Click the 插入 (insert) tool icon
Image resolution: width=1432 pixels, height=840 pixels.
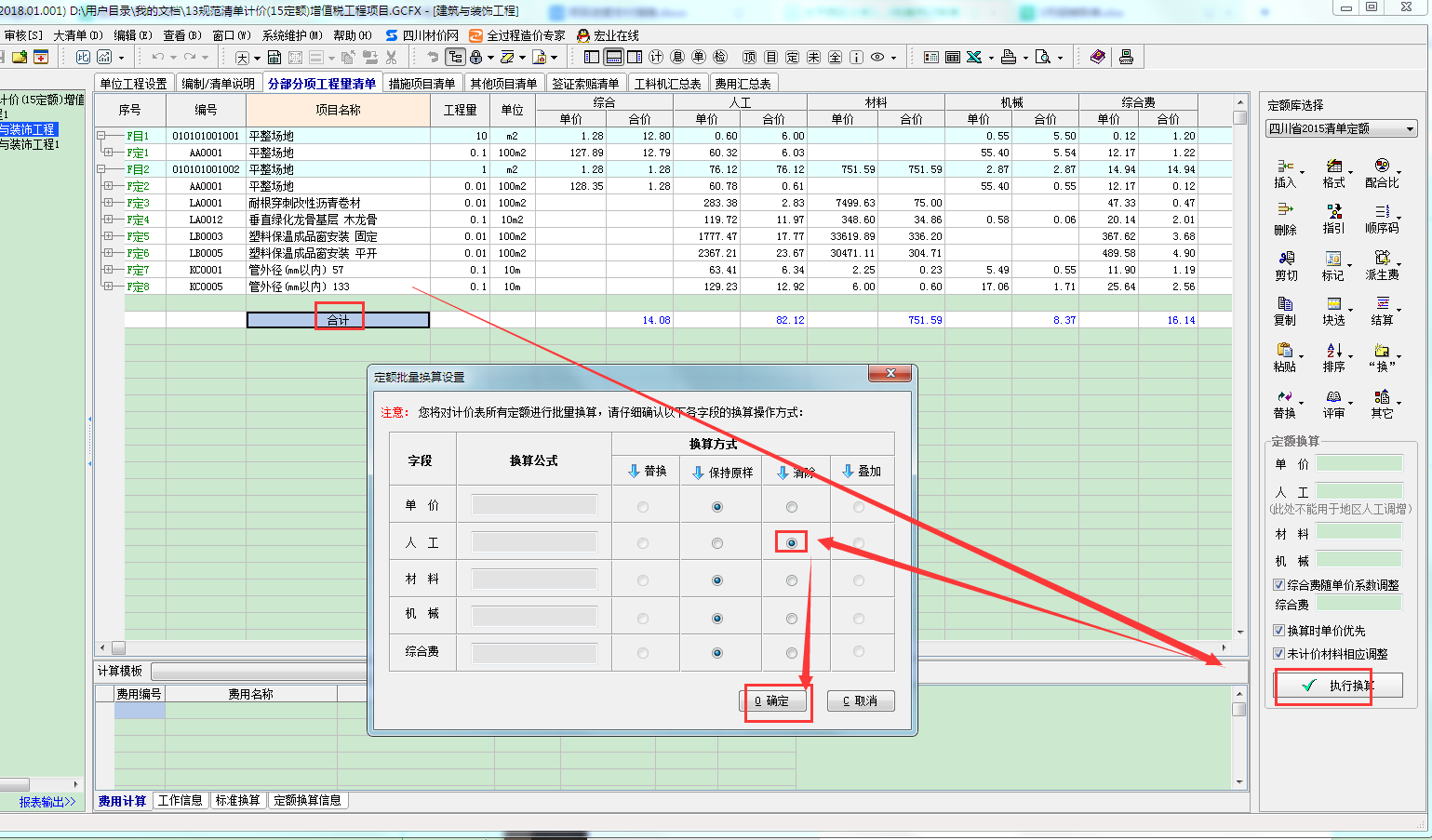click(1285, 167)
